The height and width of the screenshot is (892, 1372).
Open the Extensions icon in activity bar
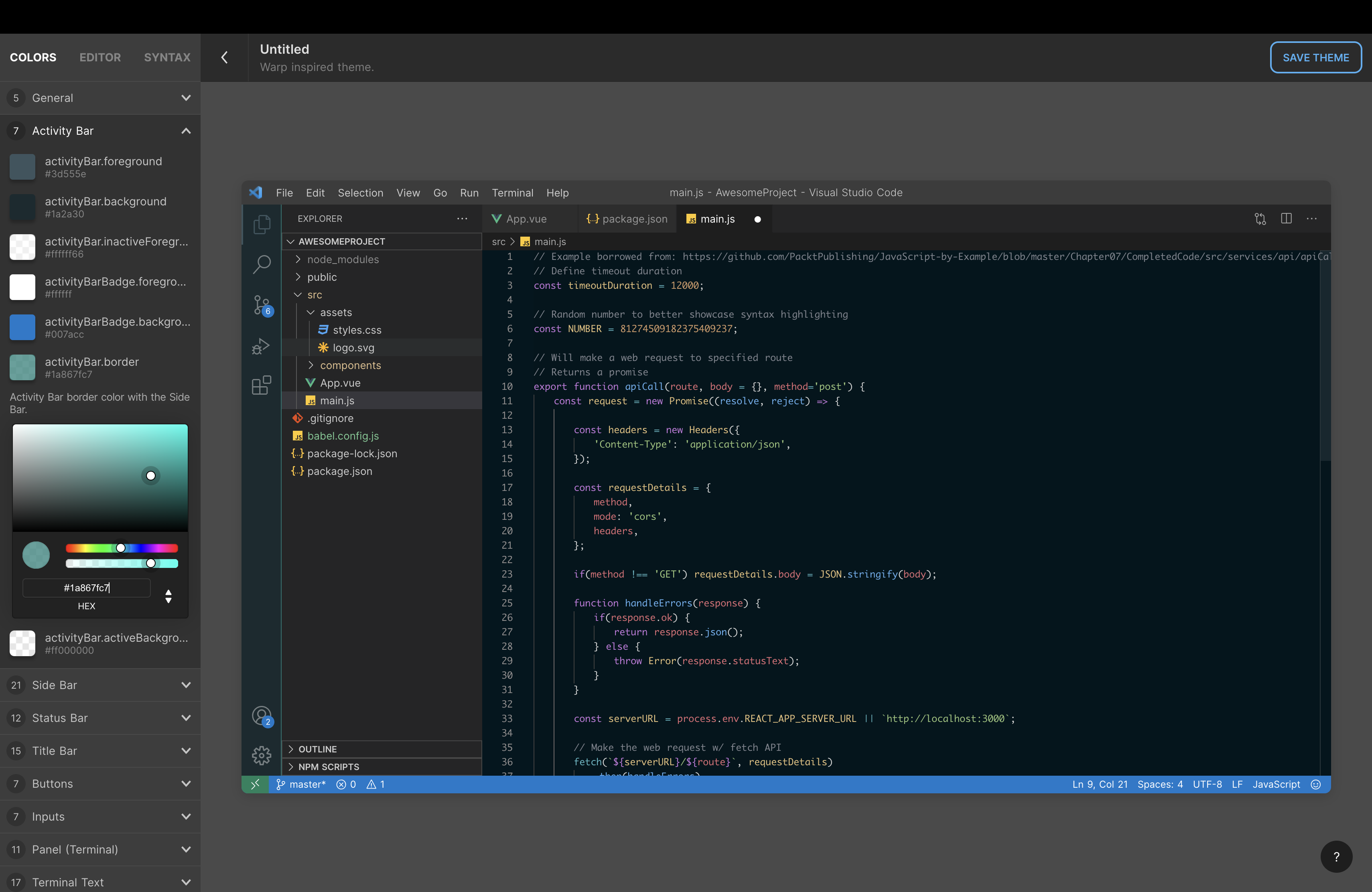coord(262,385)
